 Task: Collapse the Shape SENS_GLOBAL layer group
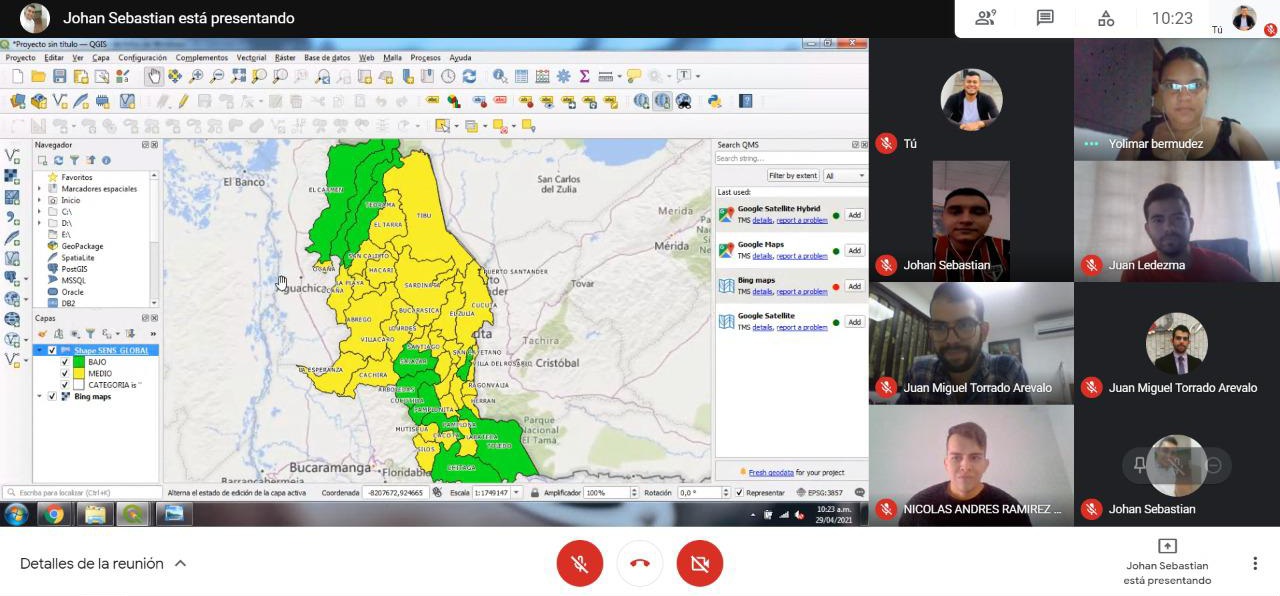40,351
